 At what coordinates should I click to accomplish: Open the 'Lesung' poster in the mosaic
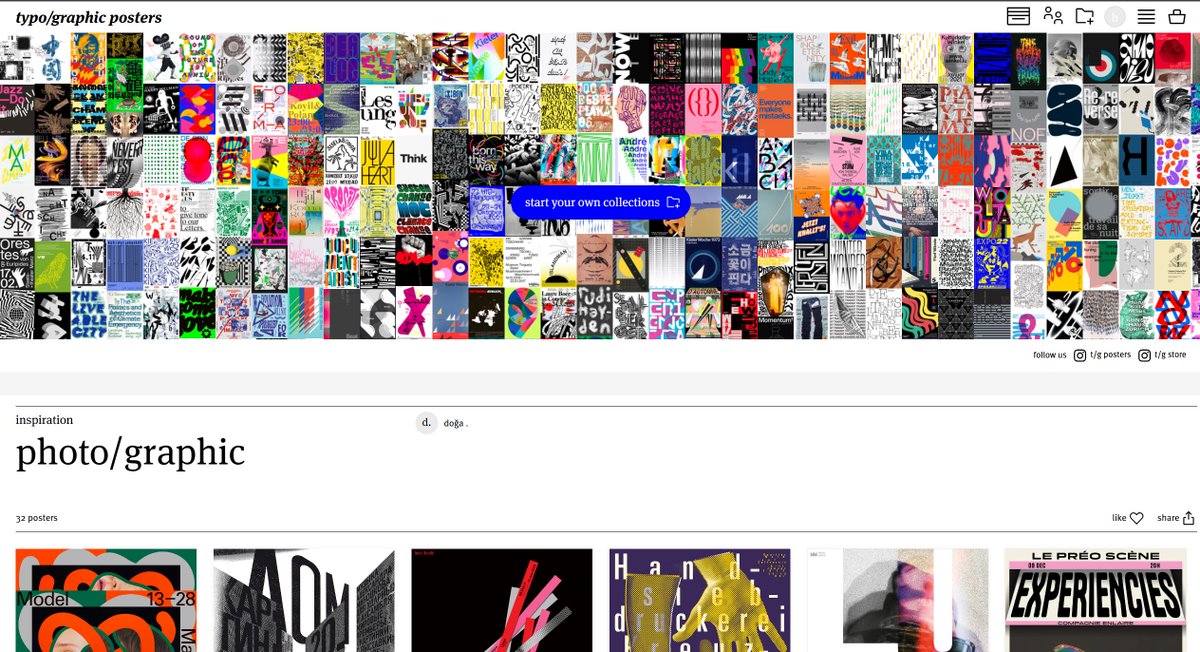[x=377, y=109]
